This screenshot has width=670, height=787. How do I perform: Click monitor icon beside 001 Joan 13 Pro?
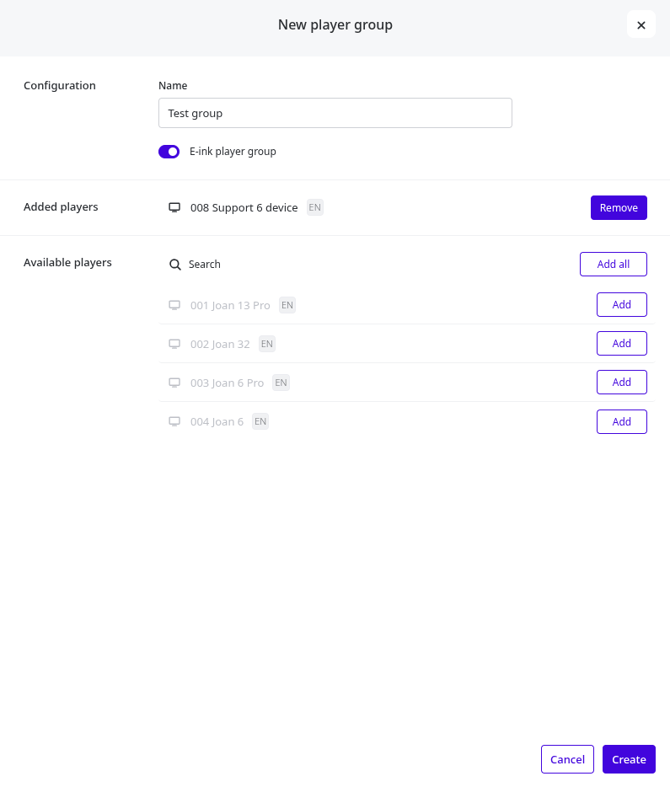tap(175, 305)
